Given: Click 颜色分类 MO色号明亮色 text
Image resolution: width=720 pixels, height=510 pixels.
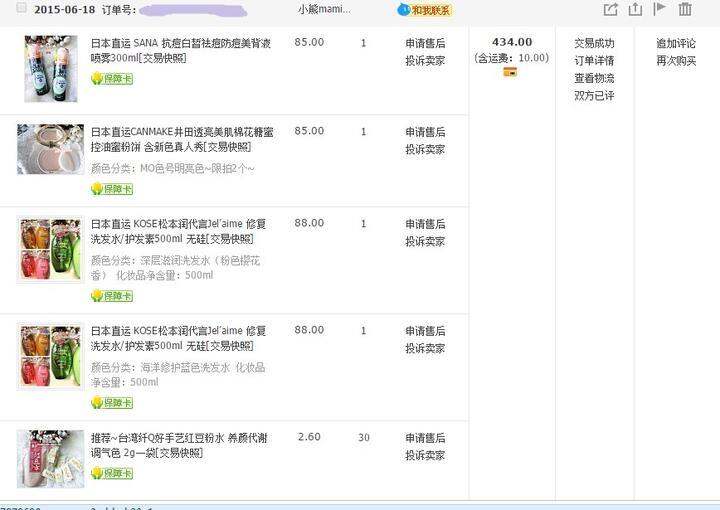Looking at the screenshot, I should click(x=172, y=168).
